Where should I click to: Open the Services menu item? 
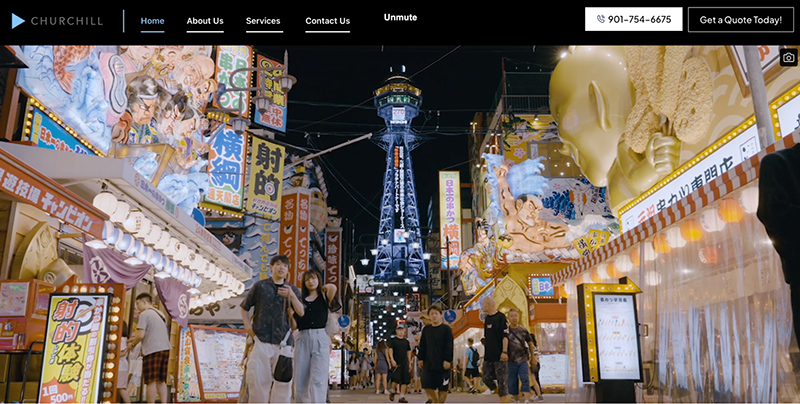pyautogui.click(x=263, y=21)
